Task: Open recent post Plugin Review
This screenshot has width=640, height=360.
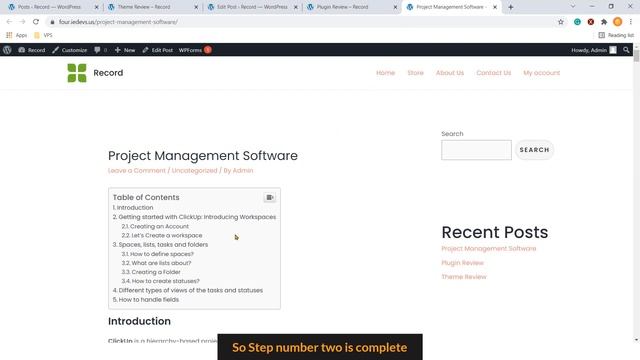Action: (x=462, y=263)
